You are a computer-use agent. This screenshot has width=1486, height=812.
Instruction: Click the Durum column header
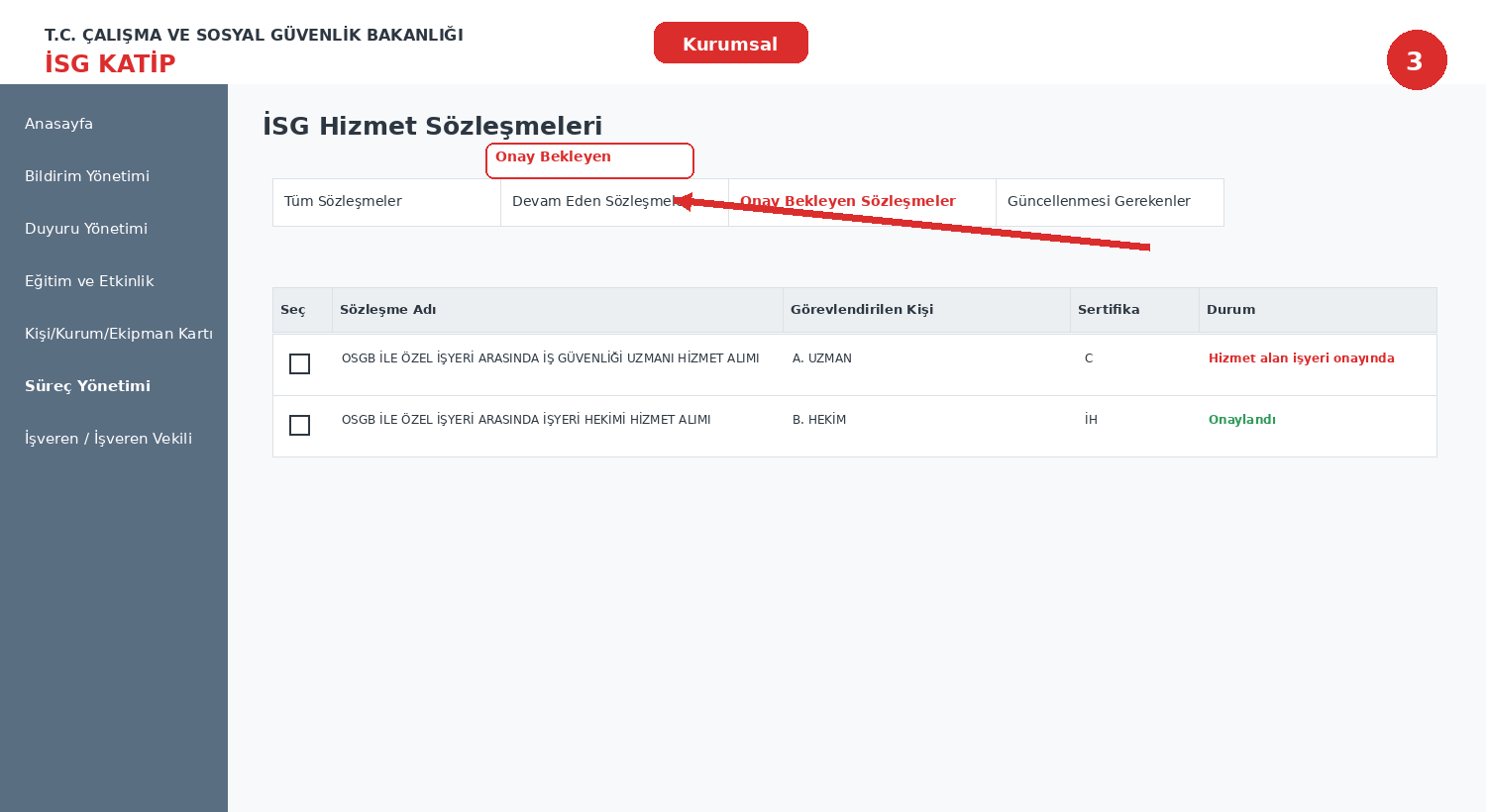1318,310
